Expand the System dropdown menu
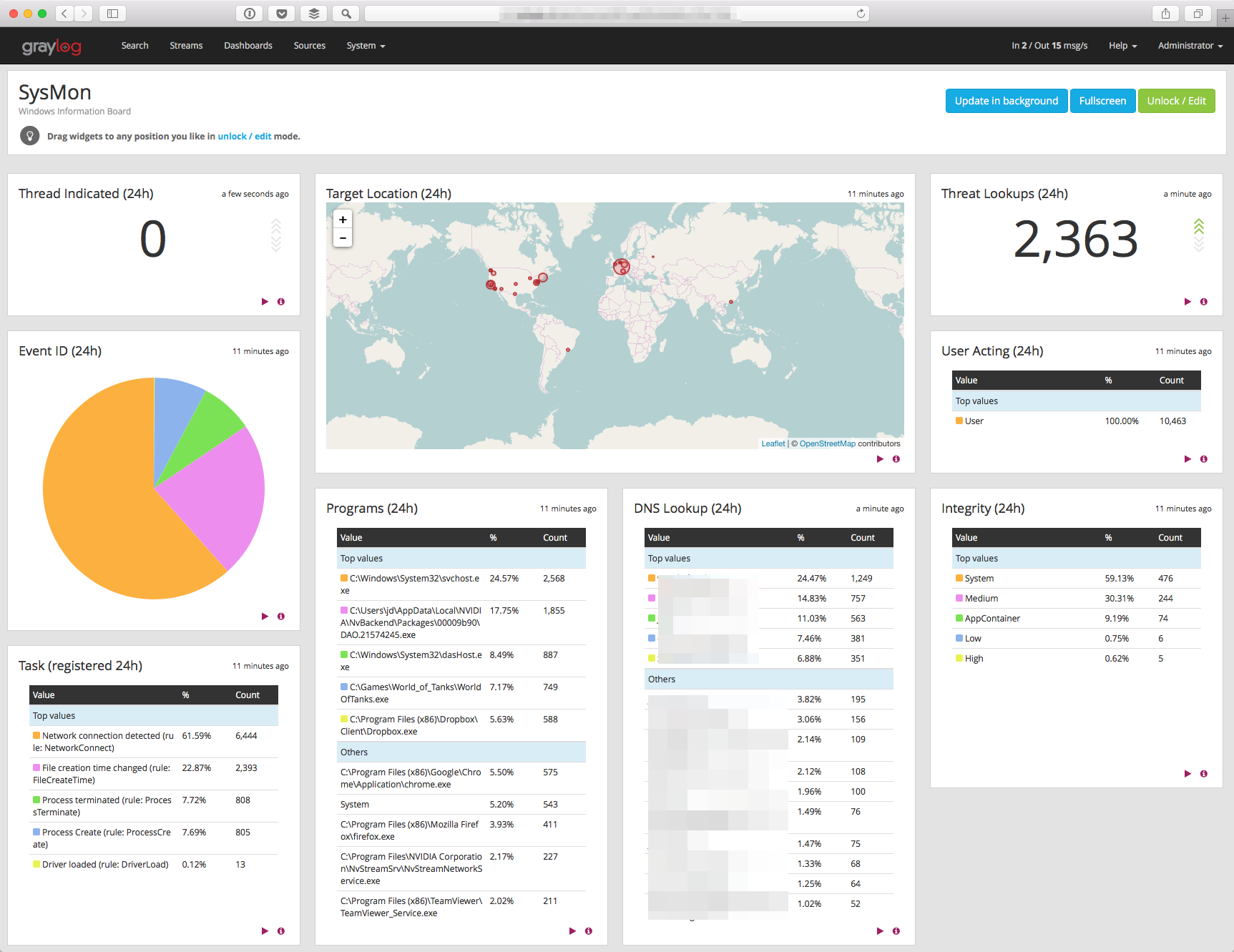 pyautogui.click(x=366, y=46)
